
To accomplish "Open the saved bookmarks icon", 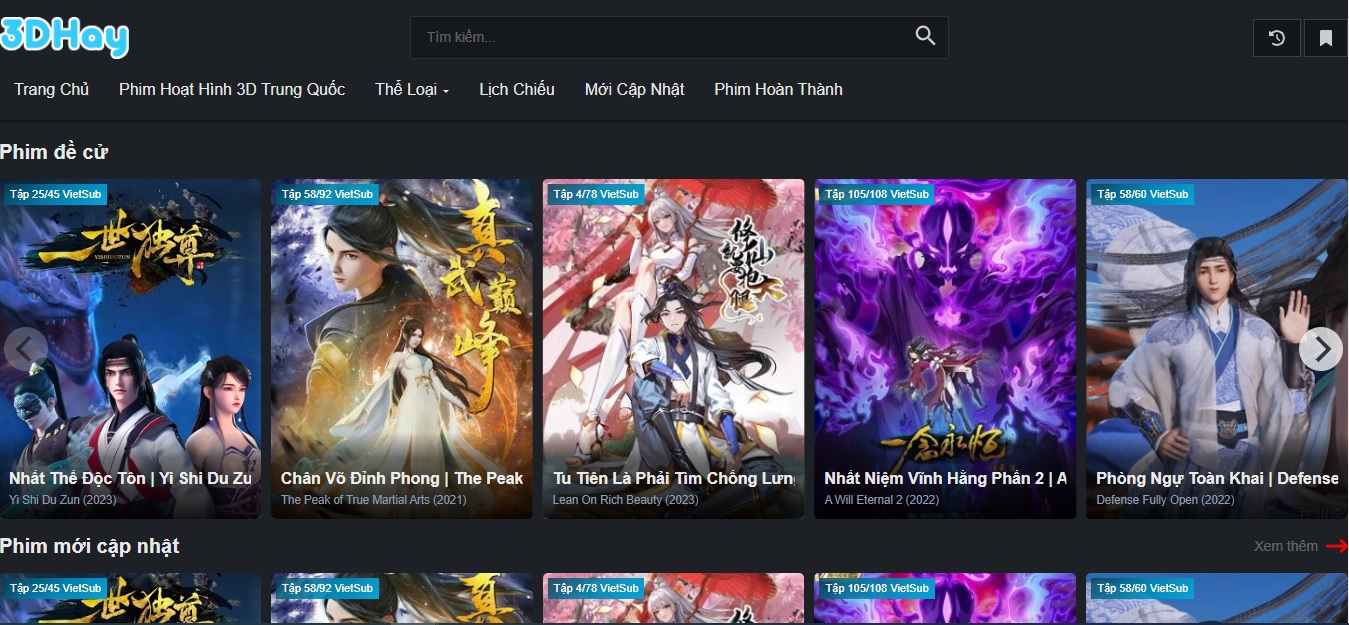I will pyautogui.click(x=1325, y=38).
